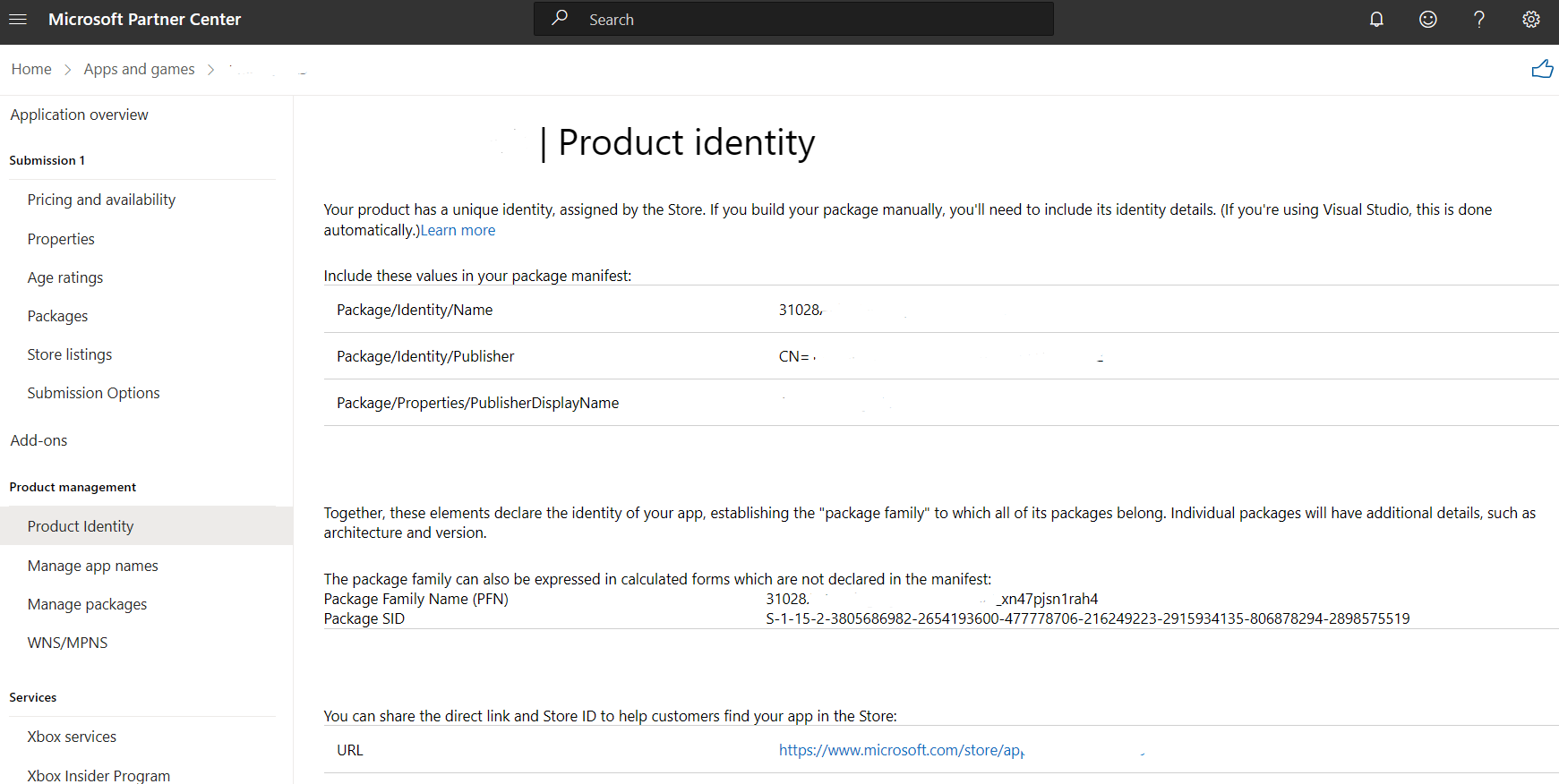Follow the Learn more link
This screenshot has width=1559, height=784.
(x=458, y=230)
